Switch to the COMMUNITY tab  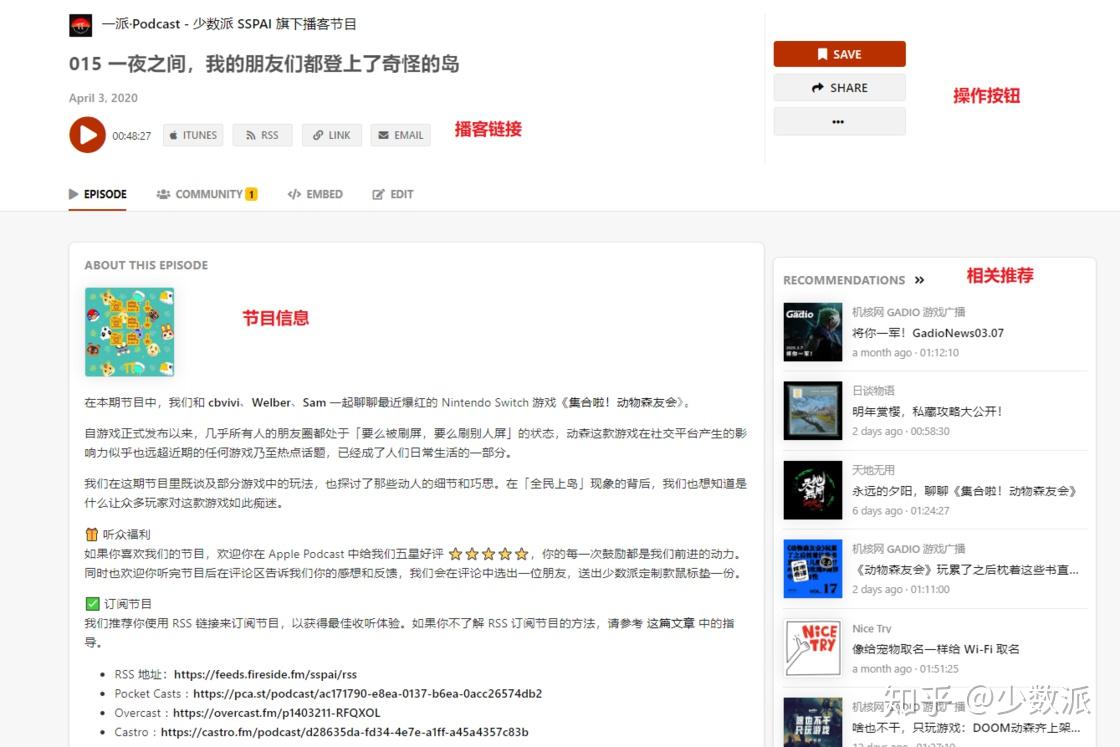tap(206, 194)
